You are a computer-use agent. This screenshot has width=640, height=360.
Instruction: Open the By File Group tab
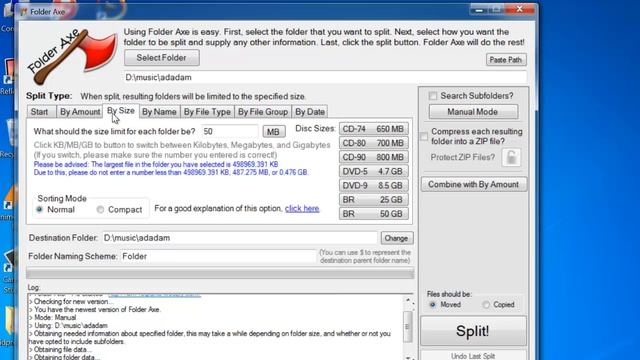pyautogui.click(x=263, y=111)
